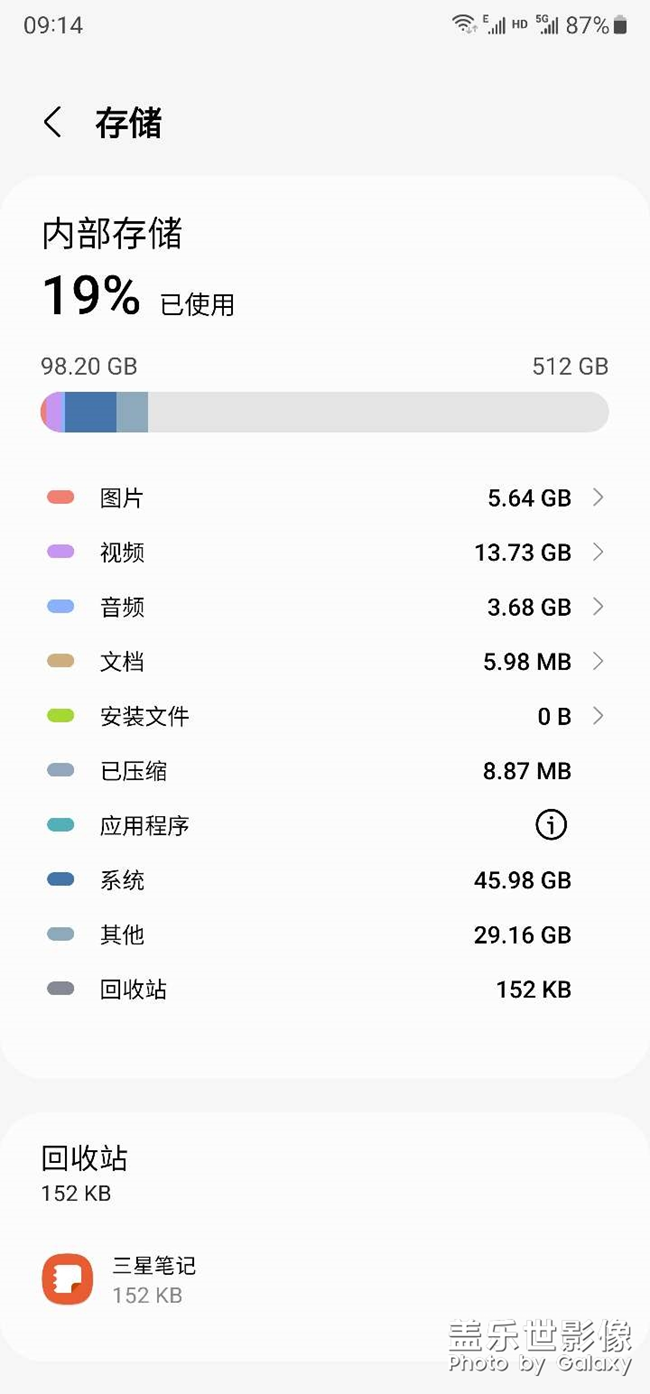Tap the blue 音频 category icon

[60, 607]
